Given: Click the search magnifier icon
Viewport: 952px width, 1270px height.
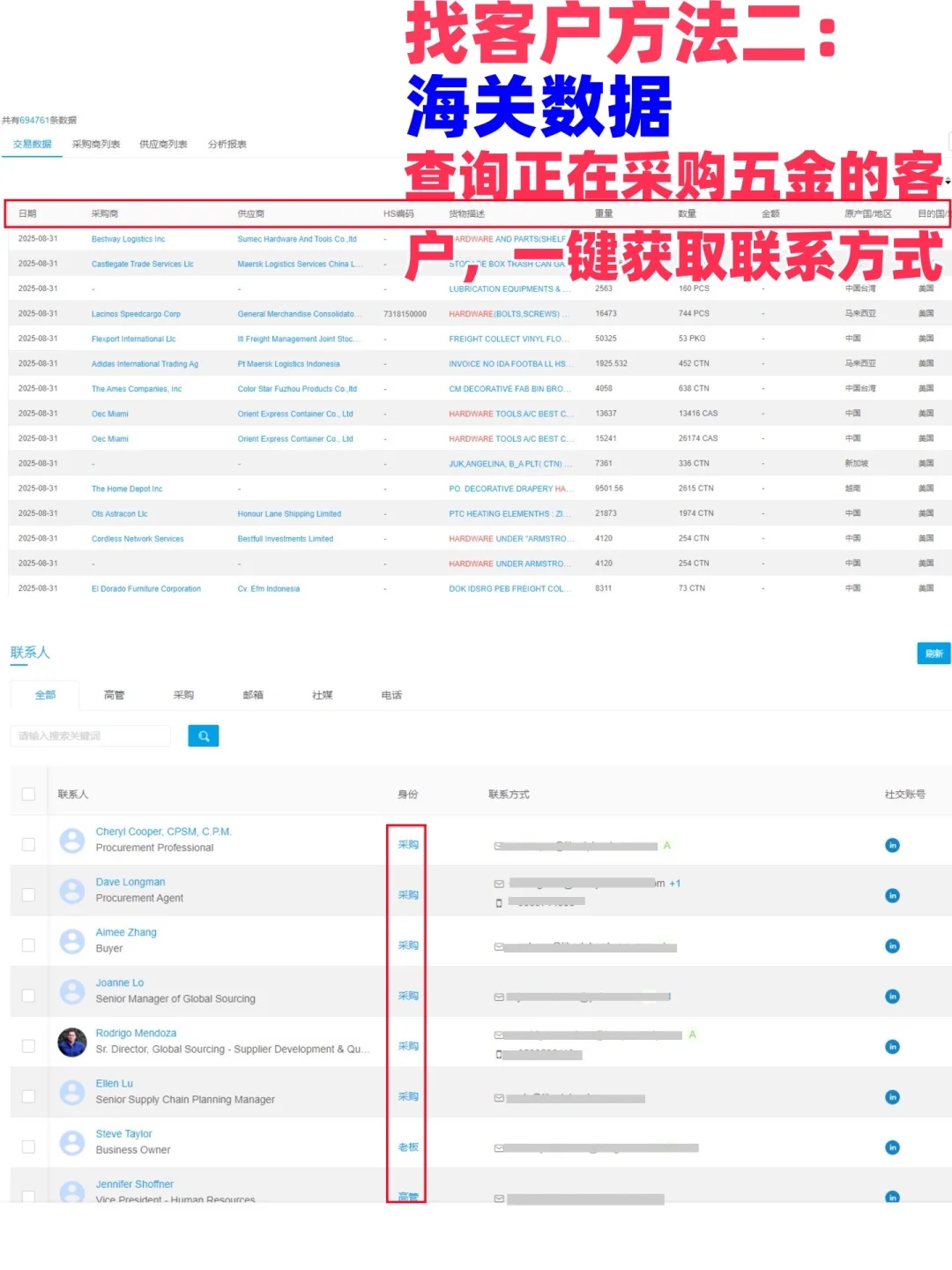Looking at the screenshot, I should pos(204,735).
